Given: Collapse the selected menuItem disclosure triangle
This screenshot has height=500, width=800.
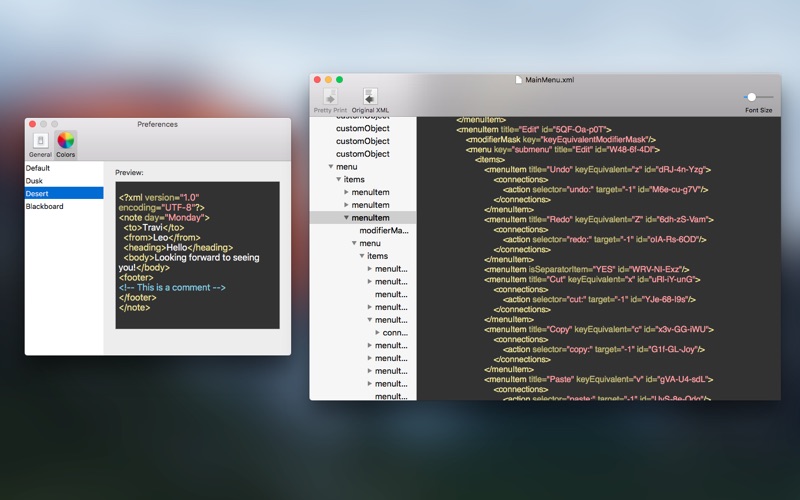Looking at the screenshot, I should click(x=346, y=218).
